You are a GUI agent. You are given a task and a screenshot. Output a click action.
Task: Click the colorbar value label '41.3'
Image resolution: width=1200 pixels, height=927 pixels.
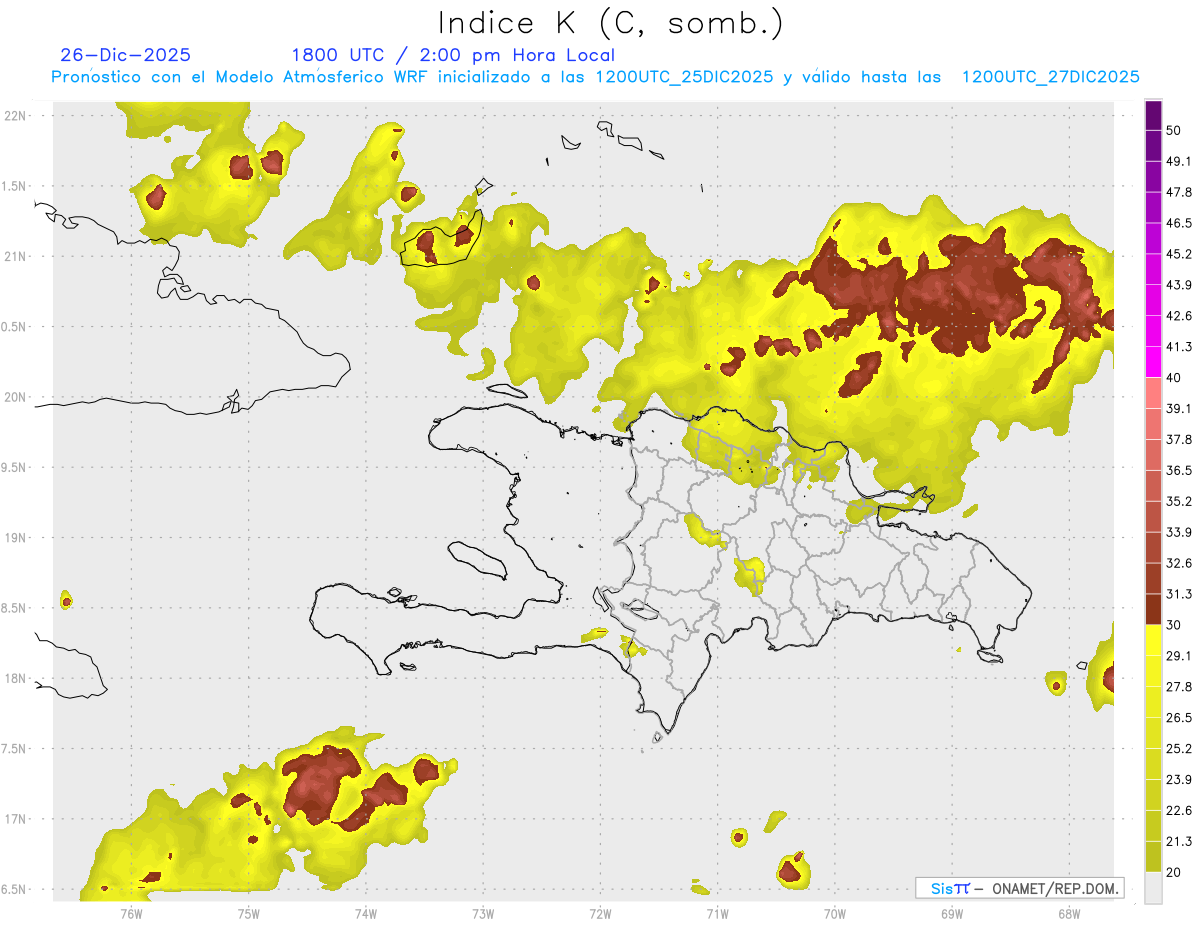tap(1178, 347)
